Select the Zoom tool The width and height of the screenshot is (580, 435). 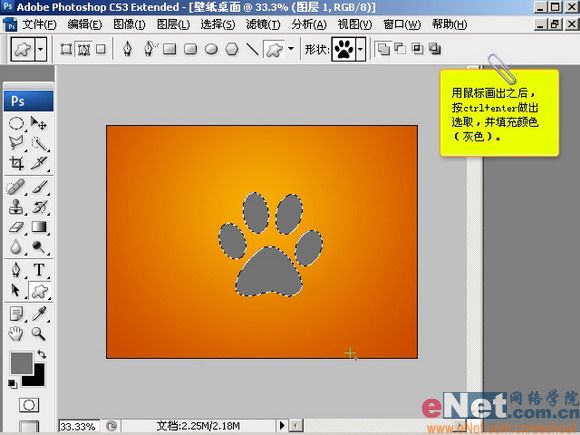[39, 334]
